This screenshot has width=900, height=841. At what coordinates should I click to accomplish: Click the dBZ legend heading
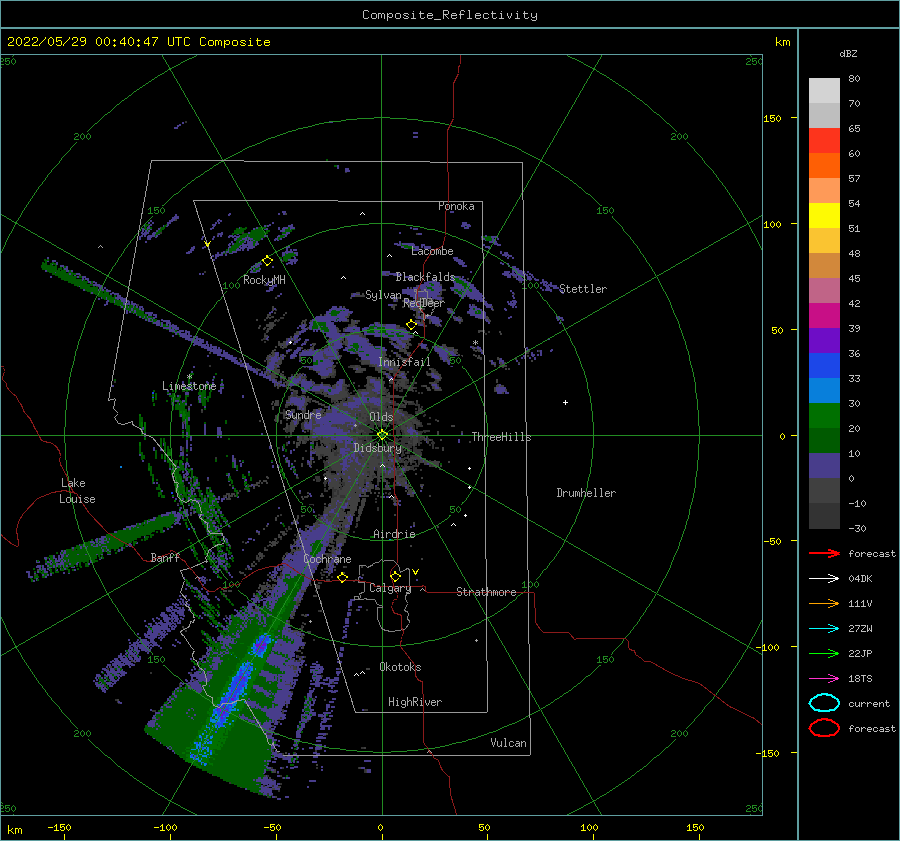[x=848, y=54]
